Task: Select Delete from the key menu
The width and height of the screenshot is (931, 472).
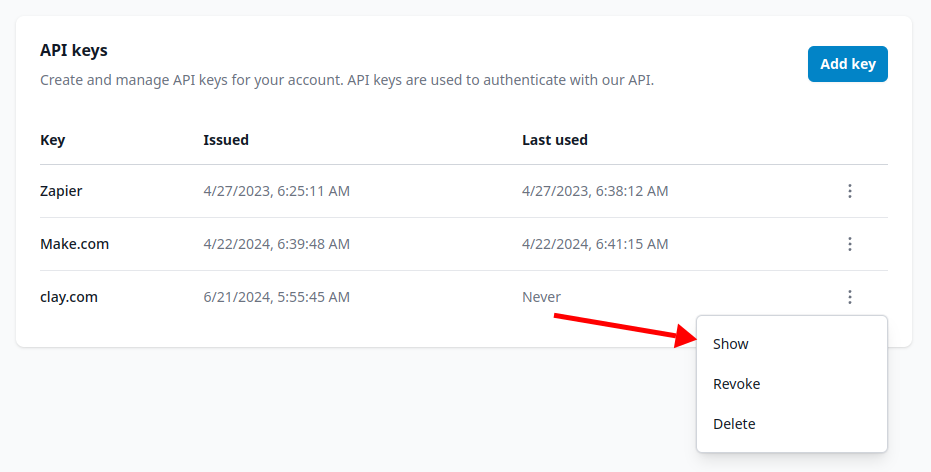Action: click(734, 424)
